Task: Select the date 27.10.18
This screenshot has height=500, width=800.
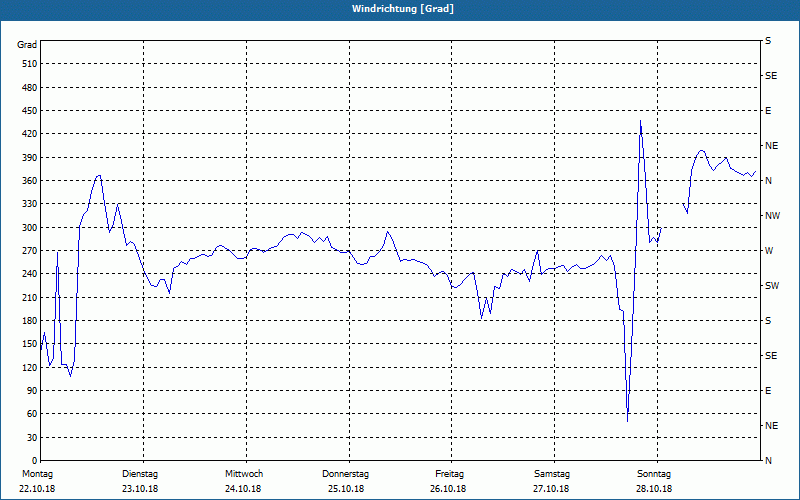Action: coord(551,489)
